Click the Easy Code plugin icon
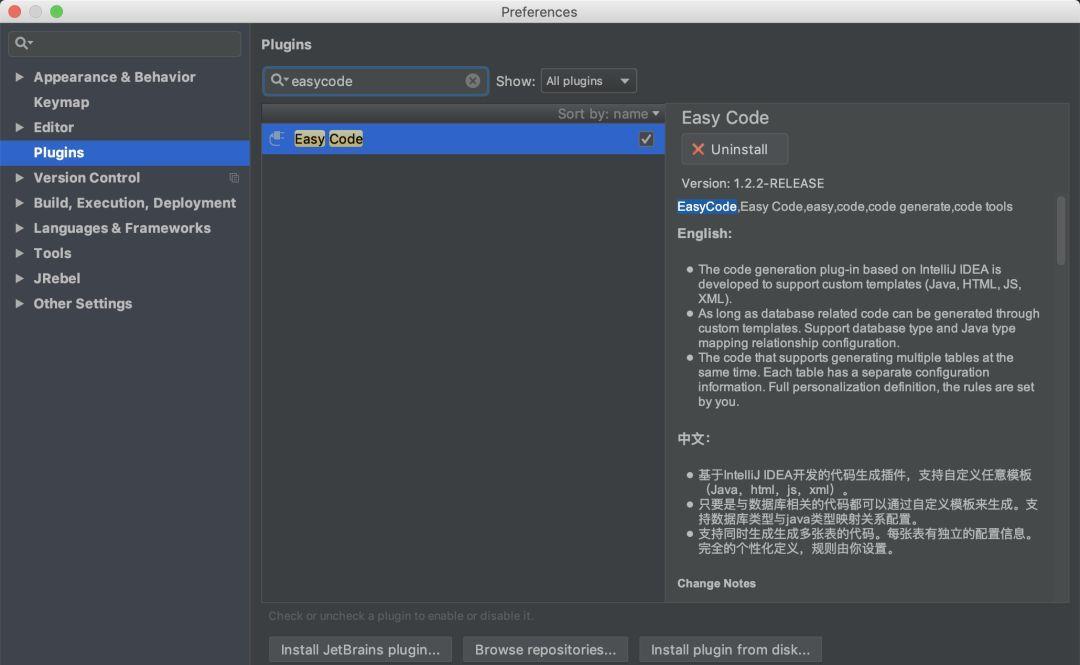Viewport: 1080px width, 665px height. click(x=277, y=139)
